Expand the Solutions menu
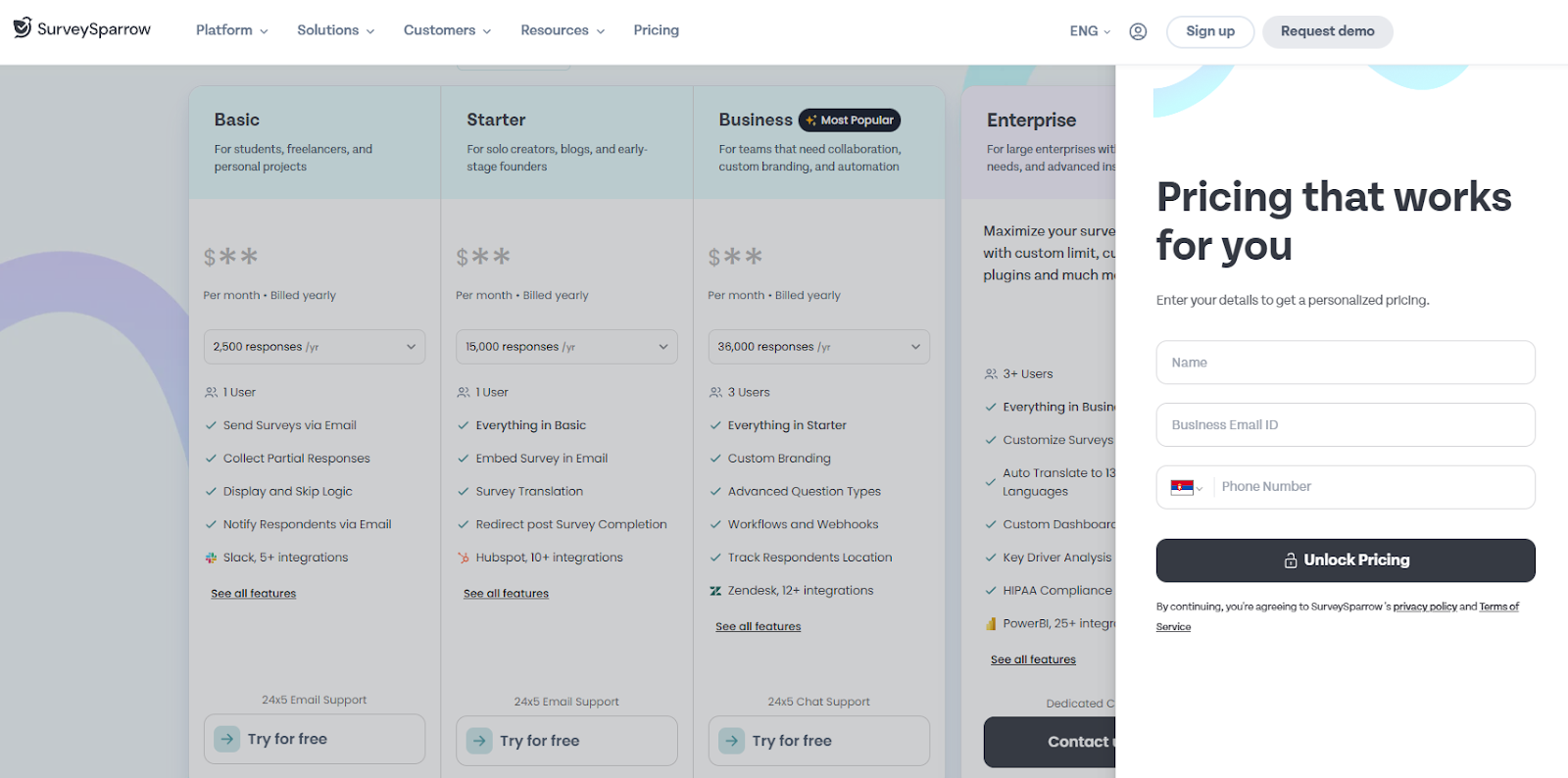The image size is (1568, 778). pos(335,30)
